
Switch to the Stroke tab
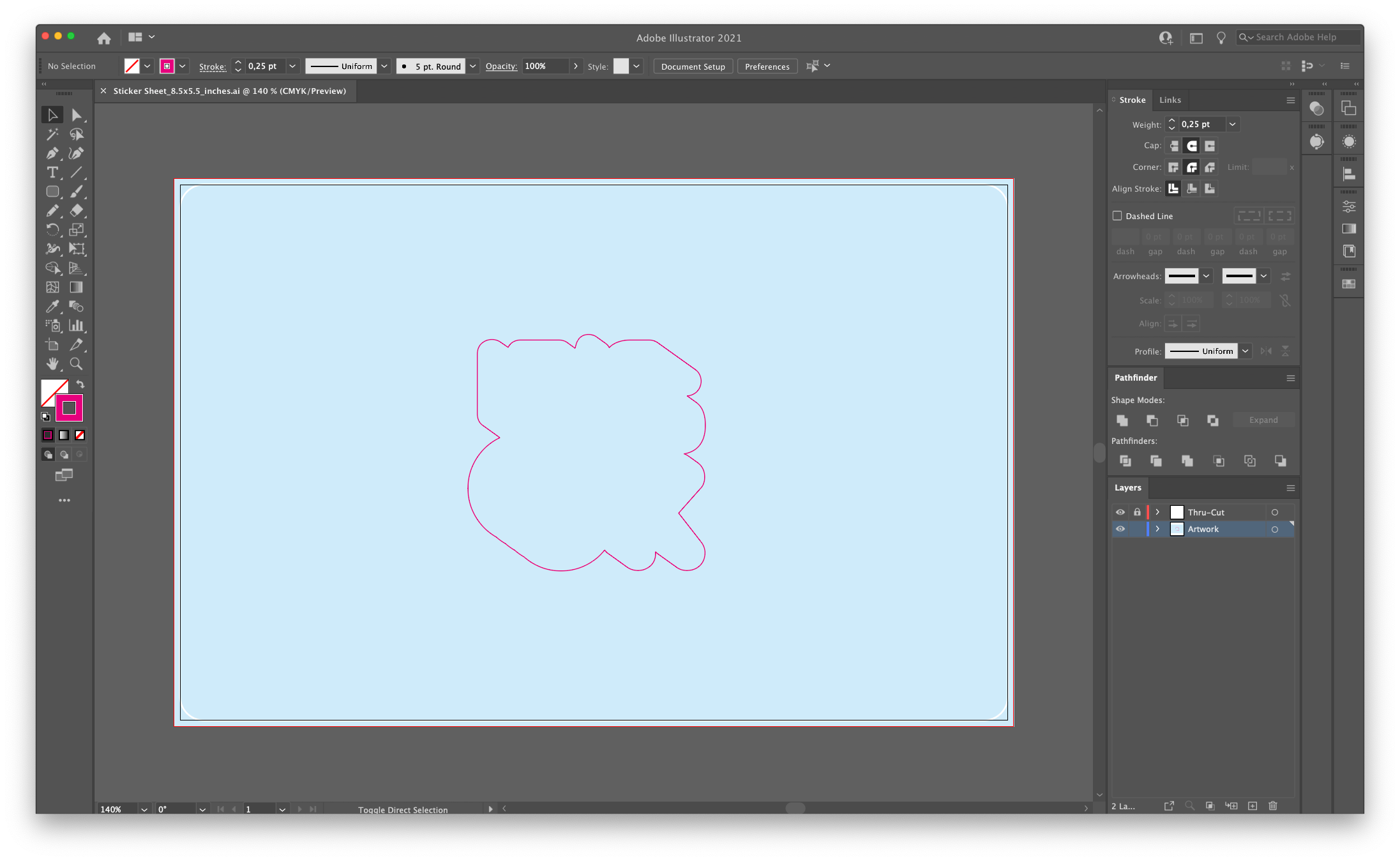point(1132,100)
